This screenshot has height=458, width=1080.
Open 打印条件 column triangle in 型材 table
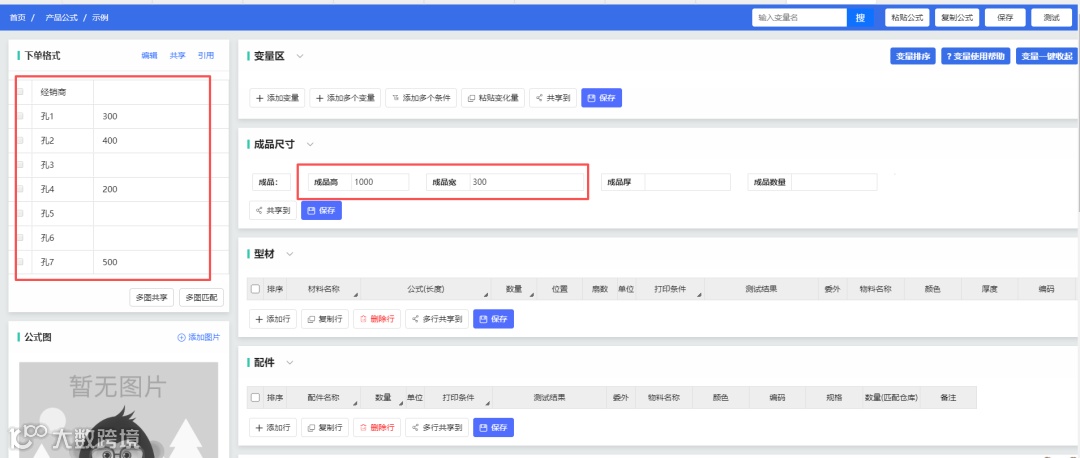tap(700, 295)
